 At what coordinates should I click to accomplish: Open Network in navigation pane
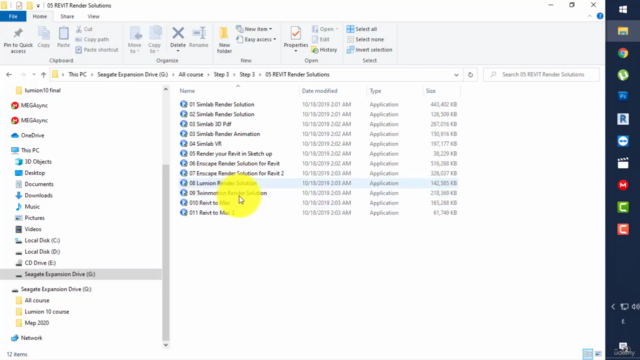point(31,338)
